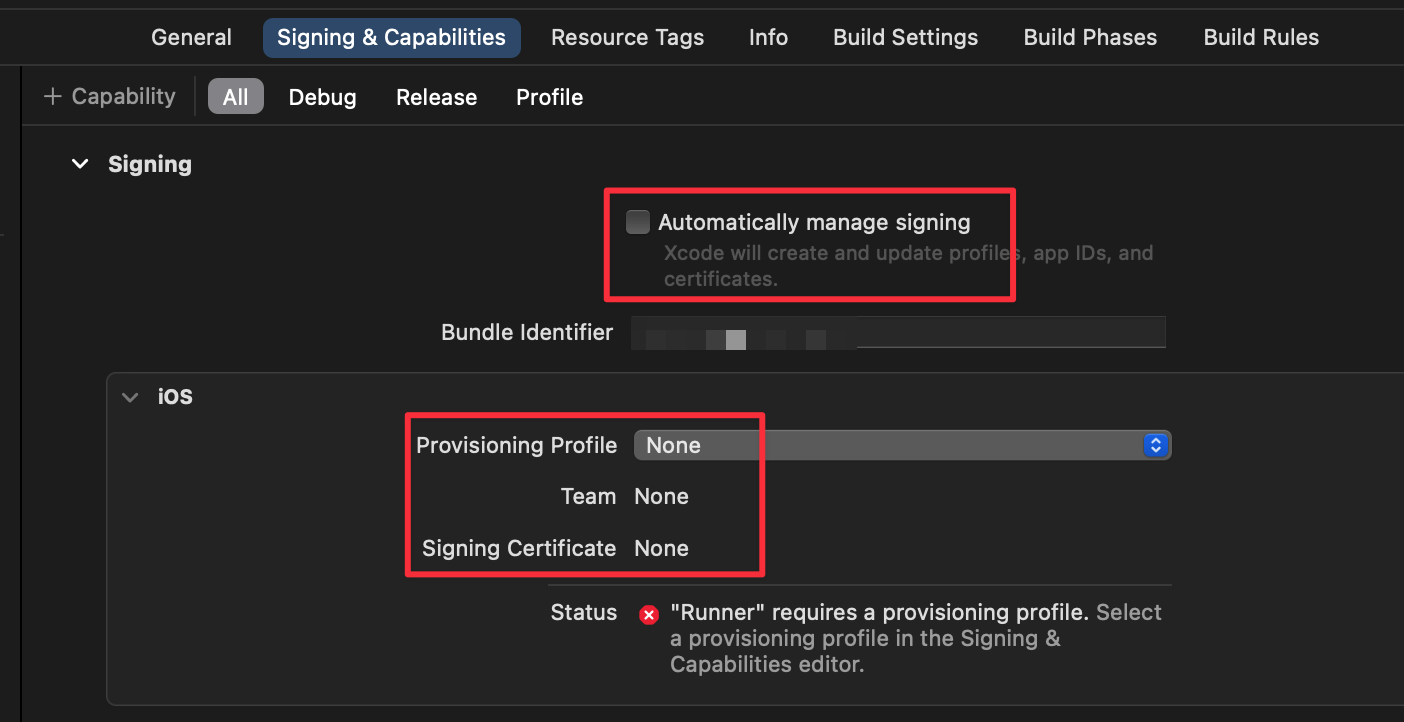Collapse the Signing section chevron
This screenshot has height=722, width=1404.
80,164
